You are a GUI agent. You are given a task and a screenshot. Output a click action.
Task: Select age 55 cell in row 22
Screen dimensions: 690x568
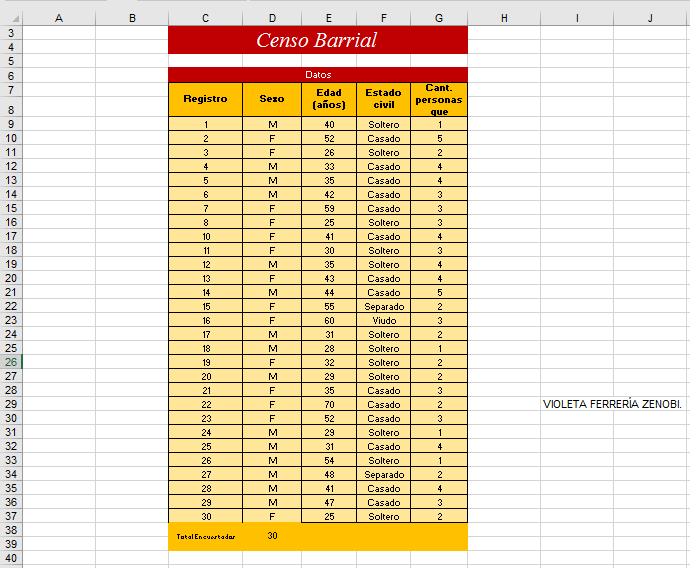coord(329,307)
